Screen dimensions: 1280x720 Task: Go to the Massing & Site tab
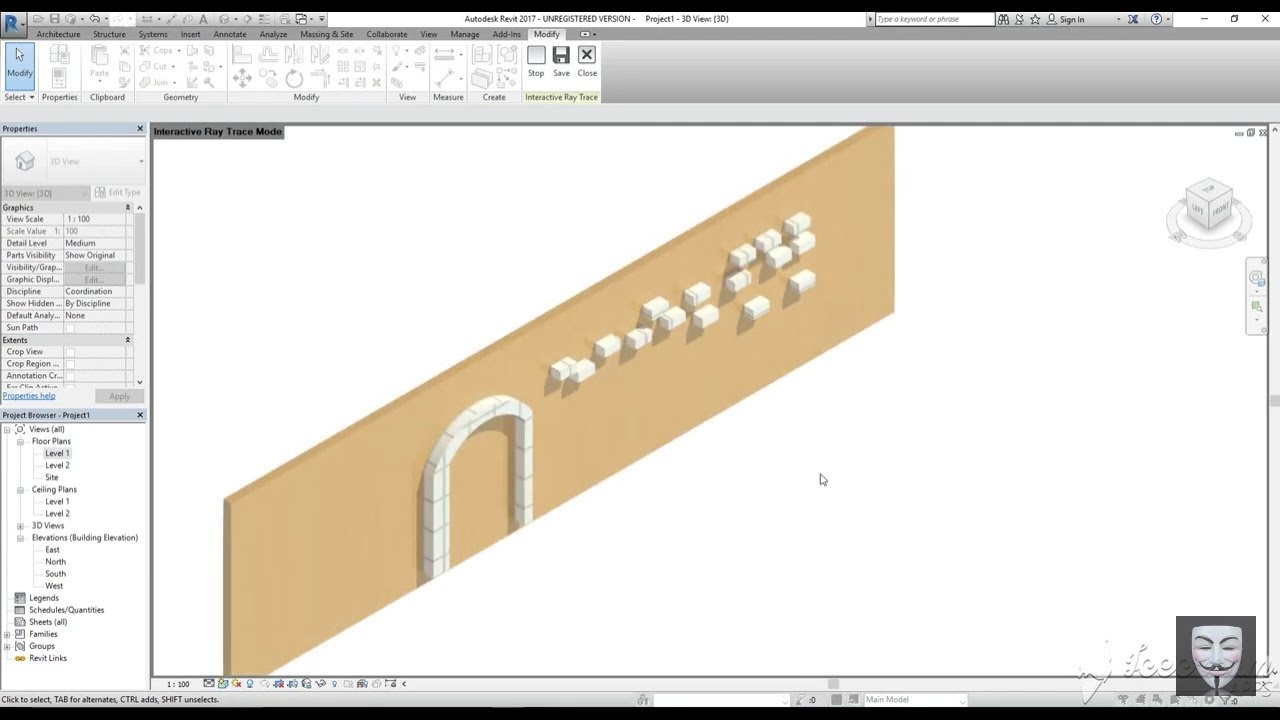[326, 34]
